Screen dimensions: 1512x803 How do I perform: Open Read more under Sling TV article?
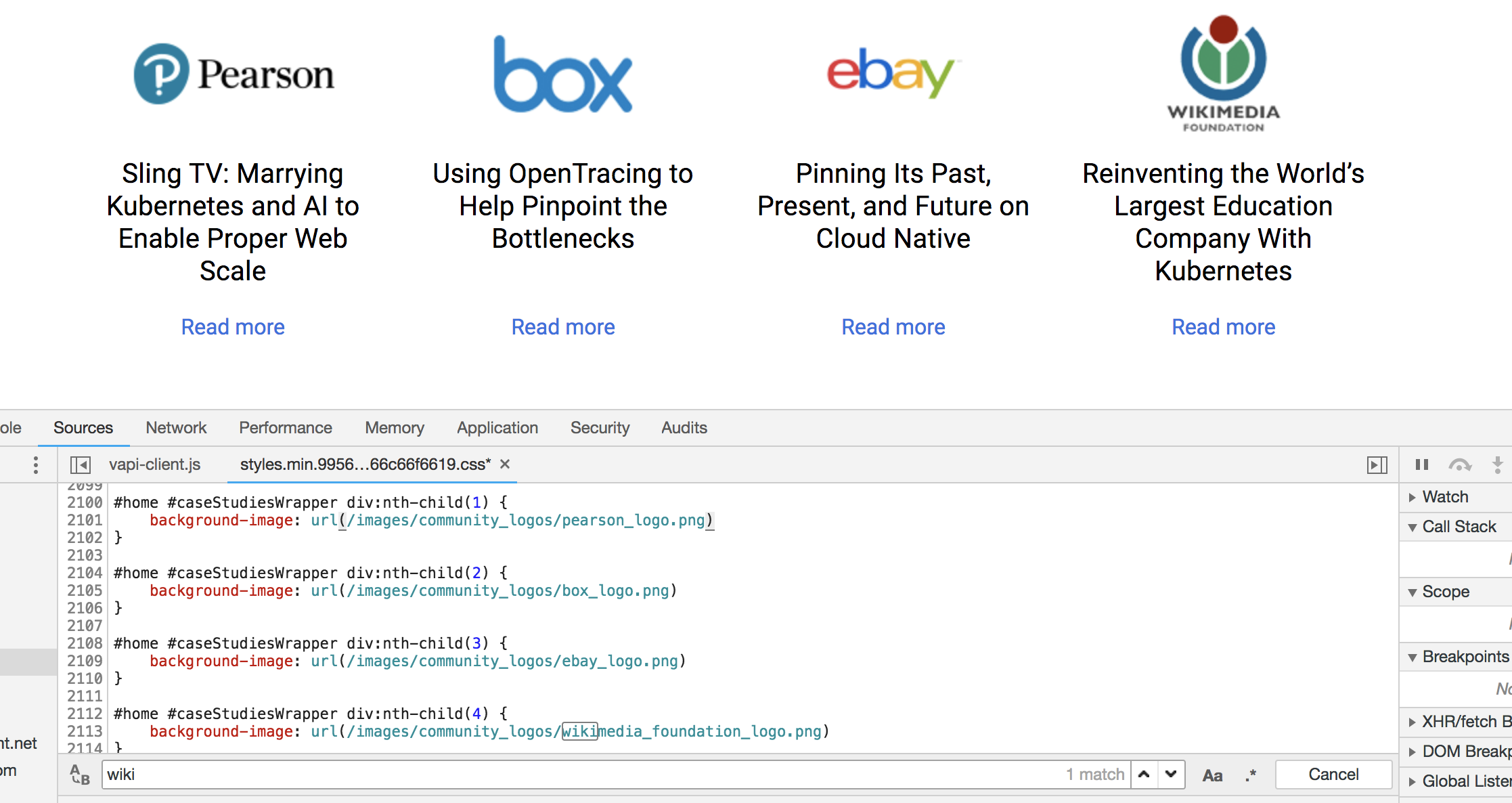point(233,327)
